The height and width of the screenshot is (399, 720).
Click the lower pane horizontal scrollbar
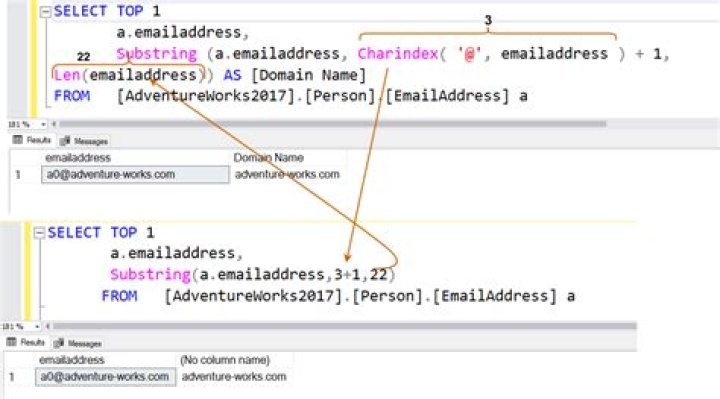345,326
